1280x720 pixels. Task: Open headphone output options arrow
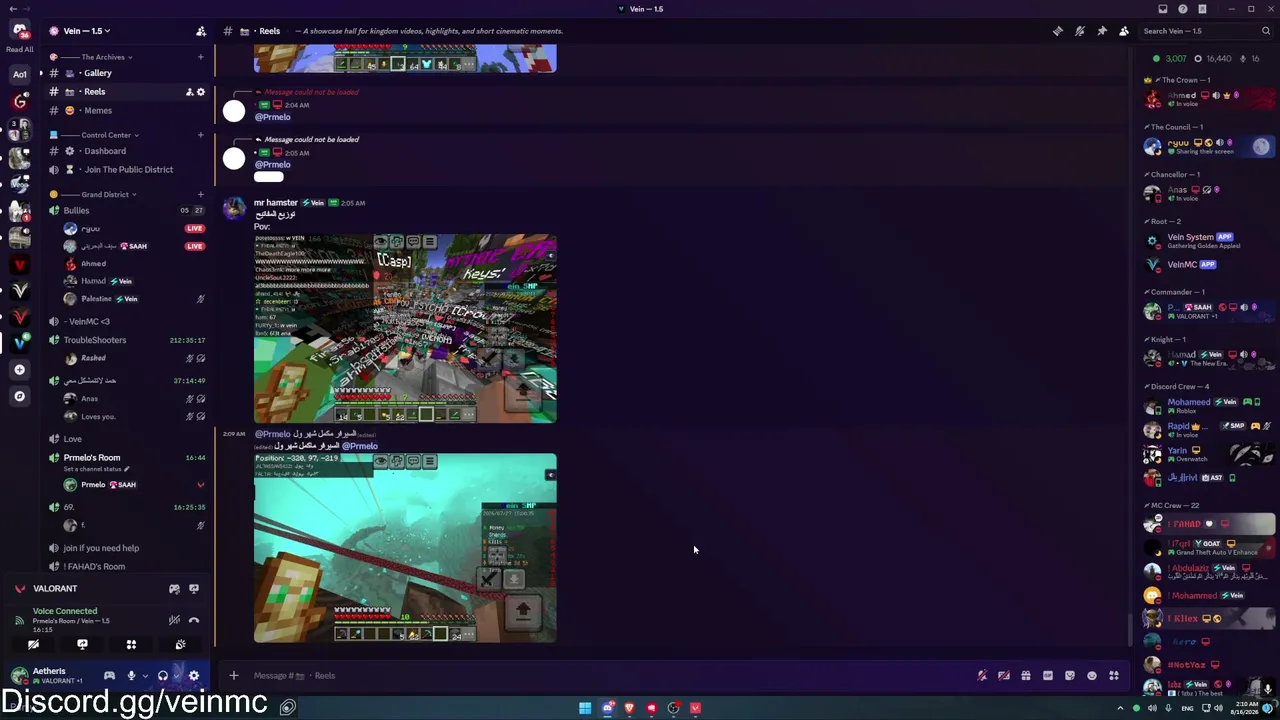tap(176, 676)
